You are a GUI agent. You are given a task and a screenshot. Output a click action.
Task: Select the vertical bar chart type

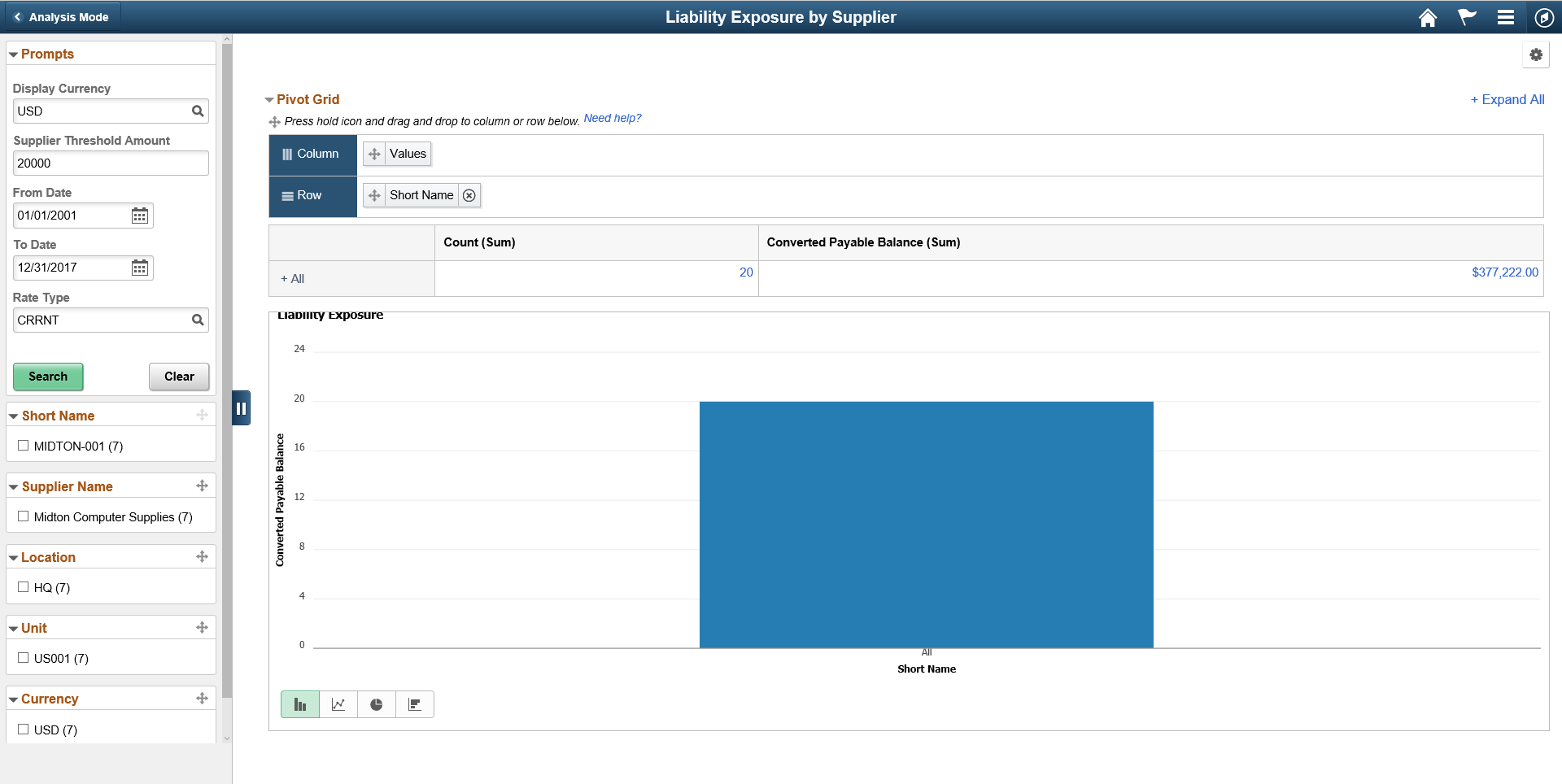(x=299, y=704)
